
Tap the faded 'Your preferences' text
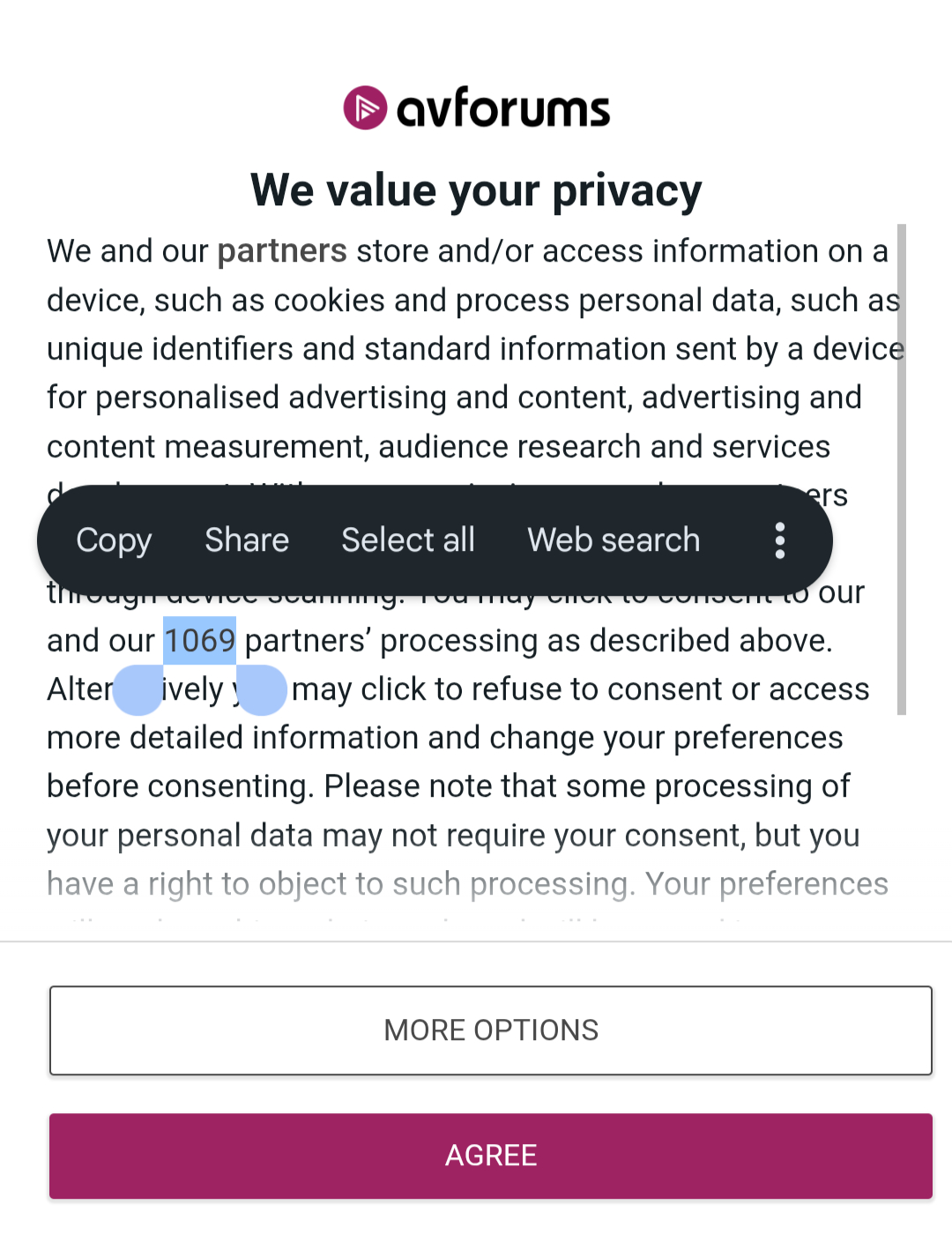[766, 884]
